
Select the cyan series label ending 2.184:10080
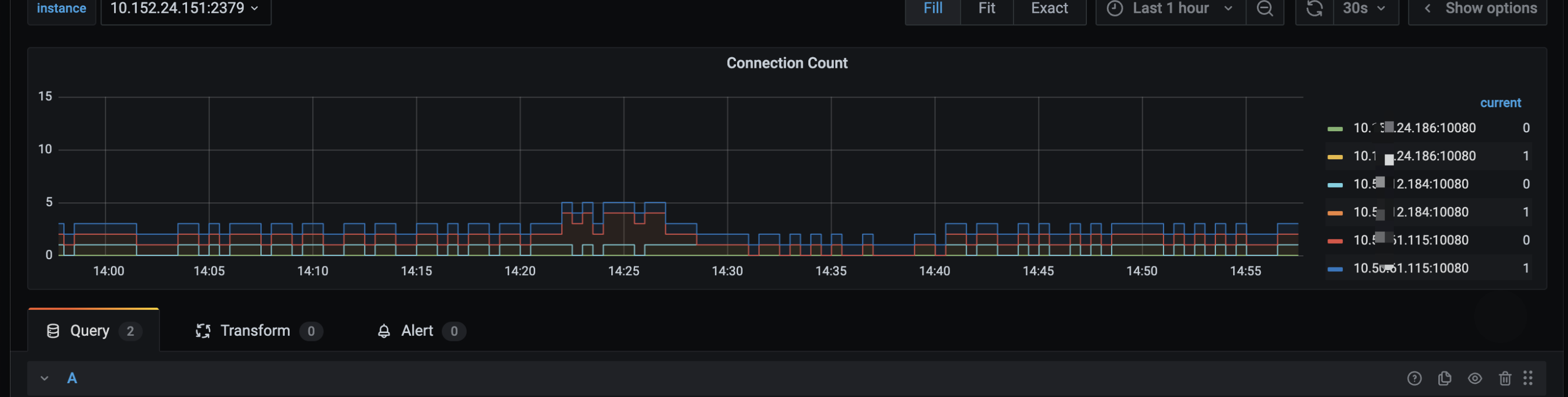tap(1411, 184)
